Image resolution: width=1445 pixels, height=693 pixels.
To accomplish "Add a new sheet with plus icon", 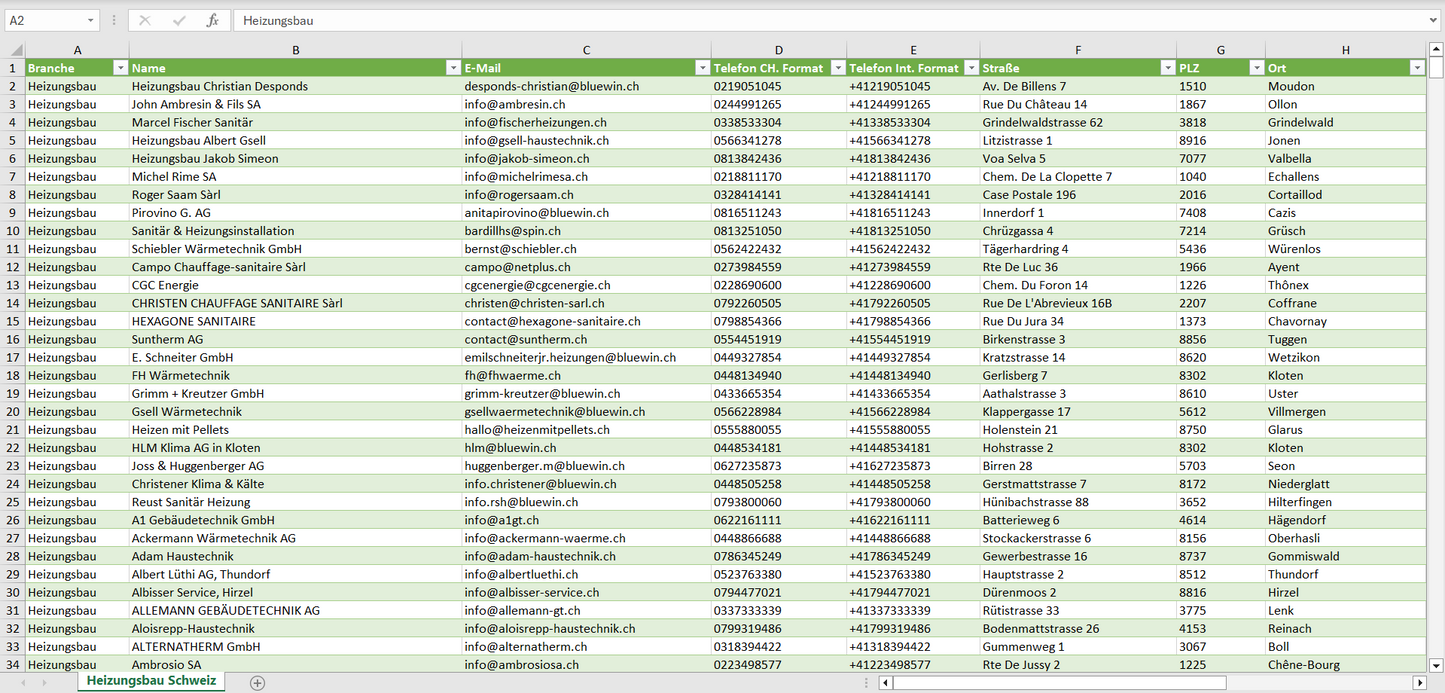I will pos(257,683).
